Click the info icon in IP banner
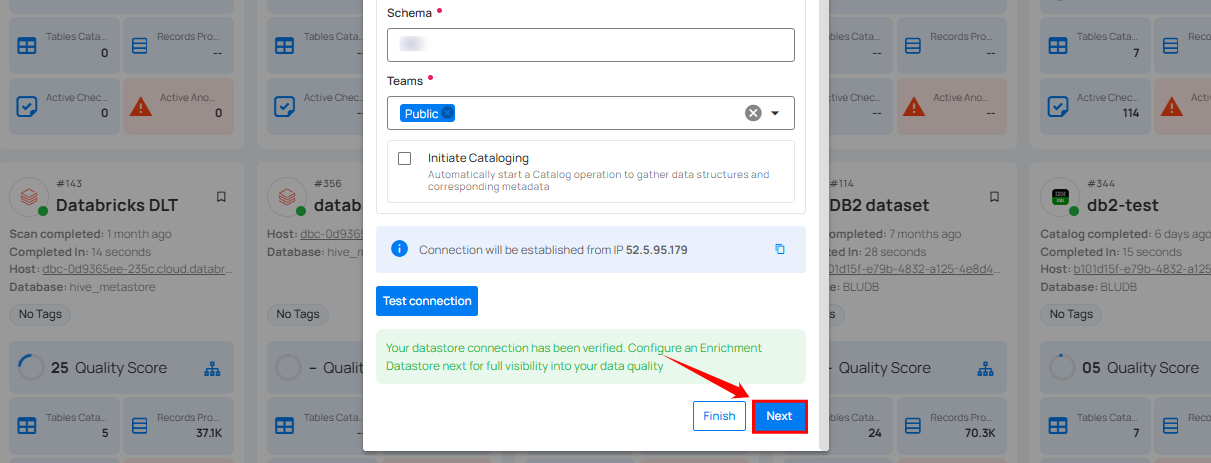The height and width of the screenshot is (463, 1211). [399, 249]
